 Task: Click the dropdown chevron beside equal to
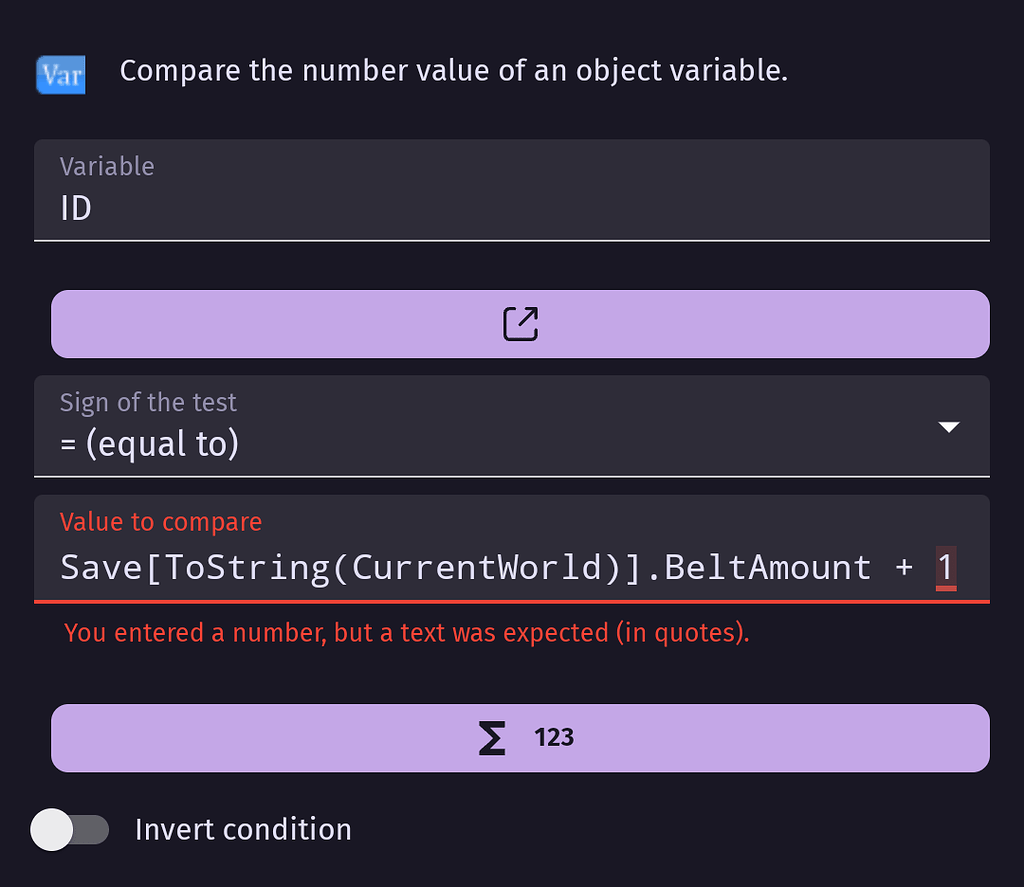pyautogui.click(x=948, y=426)
